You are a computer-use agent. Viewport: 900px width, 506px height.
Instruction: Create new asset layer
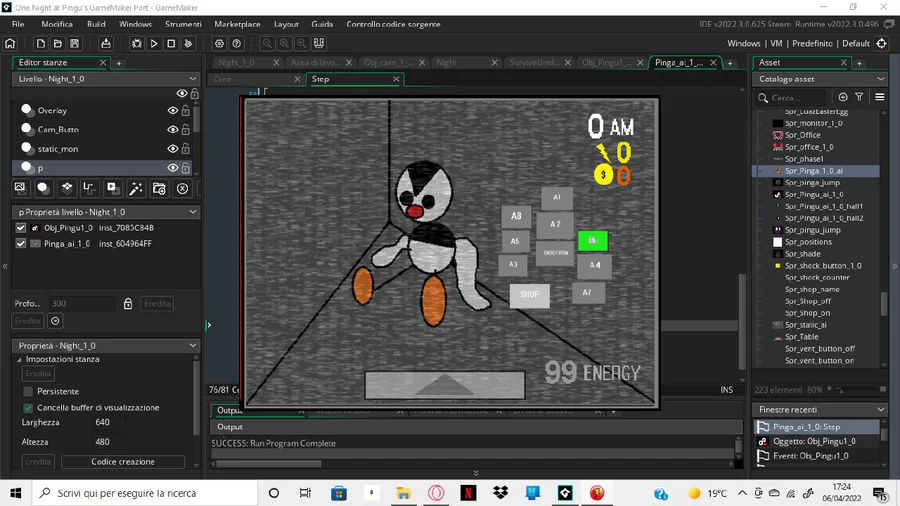coord(112,188)
